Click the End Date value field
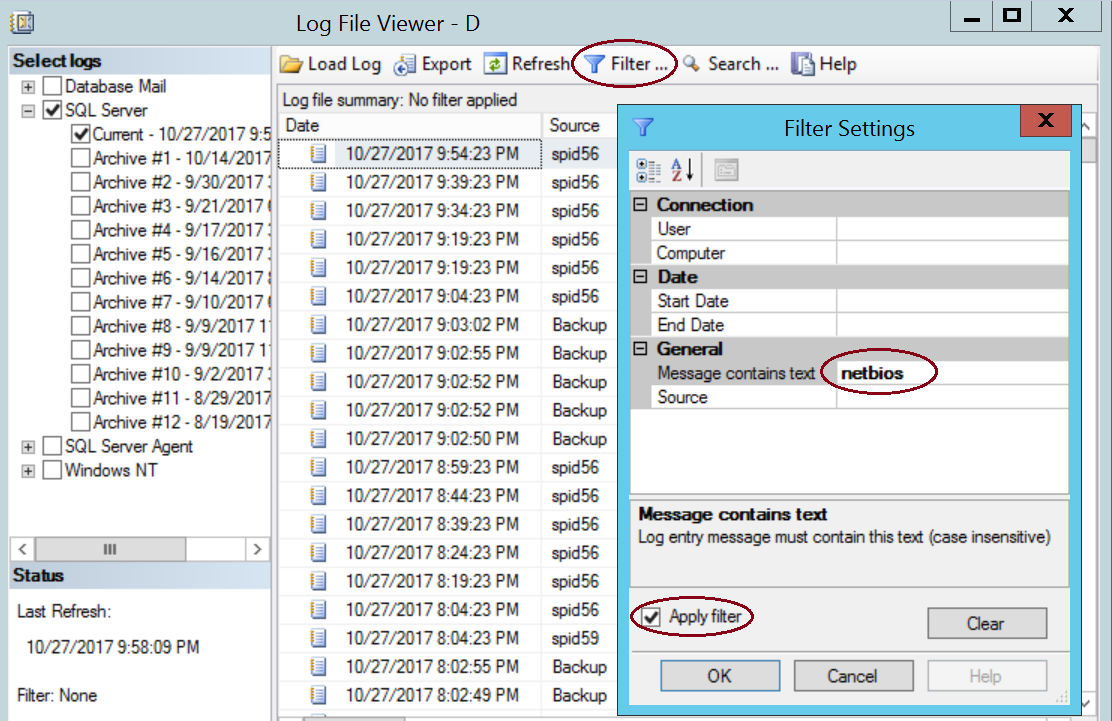This screenshot has width=1112, height=721. pos(952,325)
